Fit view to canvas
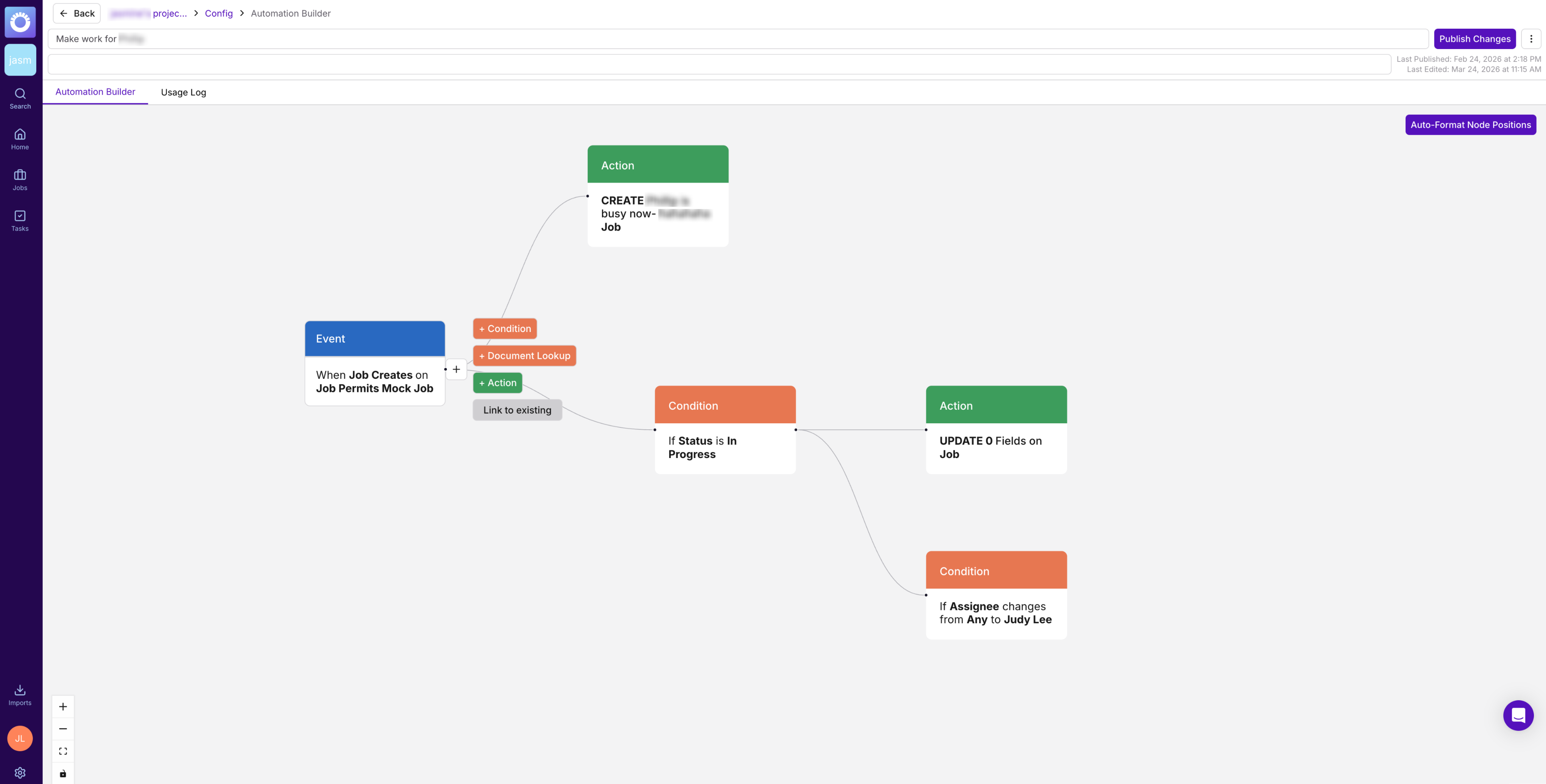Image resolution: width=1546 pixels, height=784 pixels. (63, 751)
